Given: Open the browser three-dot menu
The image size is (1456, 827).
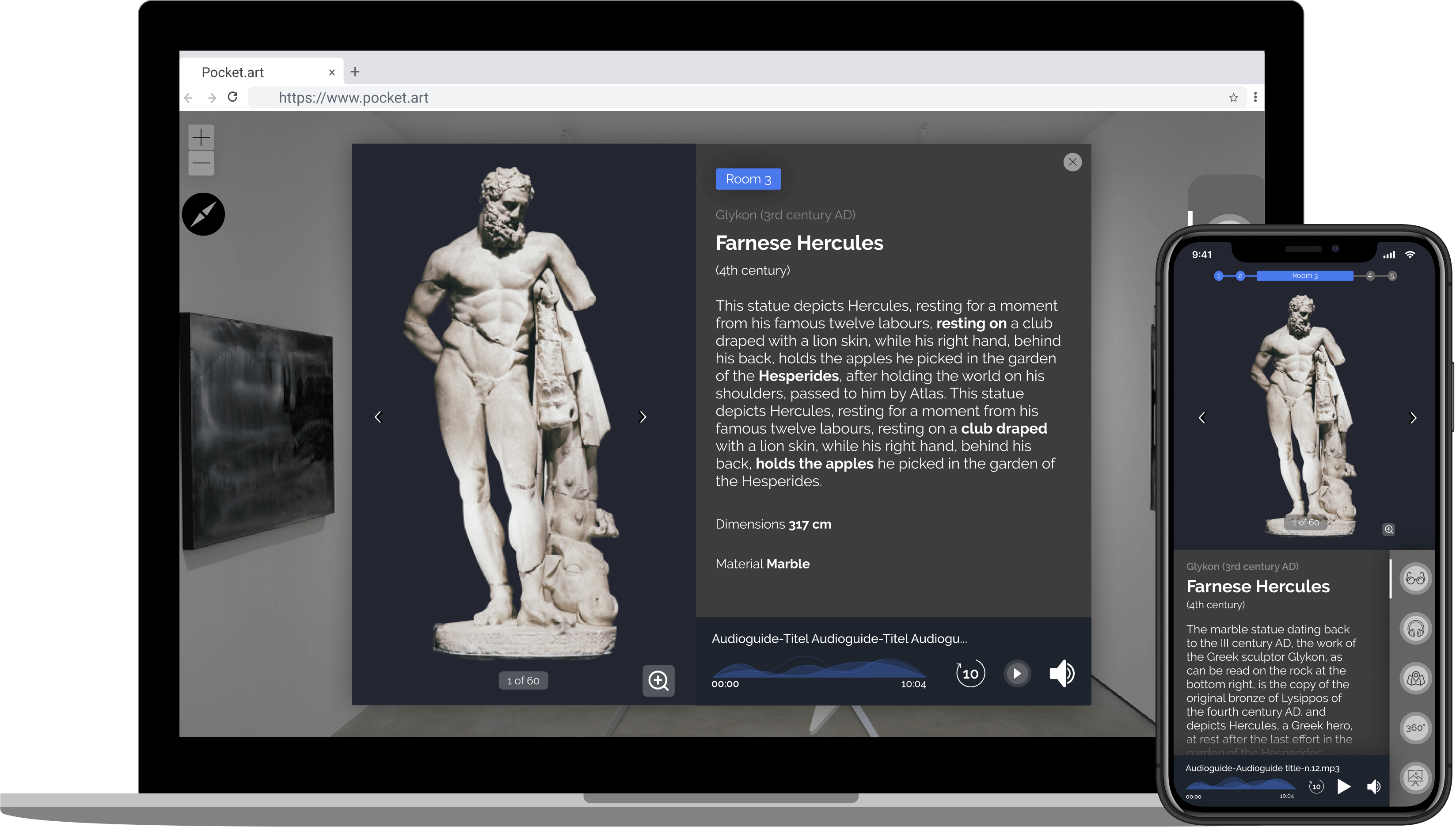Looking at the screenshot, I should pyautogui.click(x=1255, y=98).
